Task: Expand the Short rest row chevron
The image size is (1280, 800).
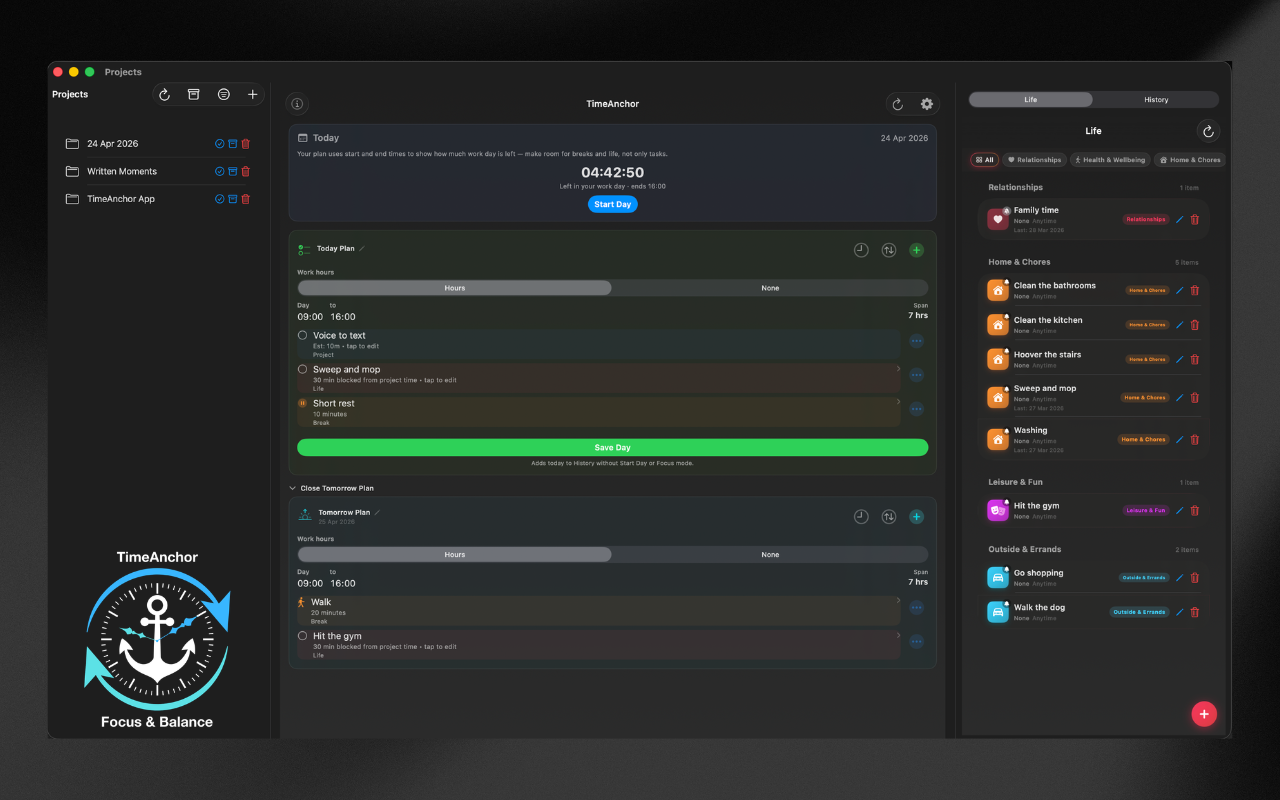Action: (898, 403)
